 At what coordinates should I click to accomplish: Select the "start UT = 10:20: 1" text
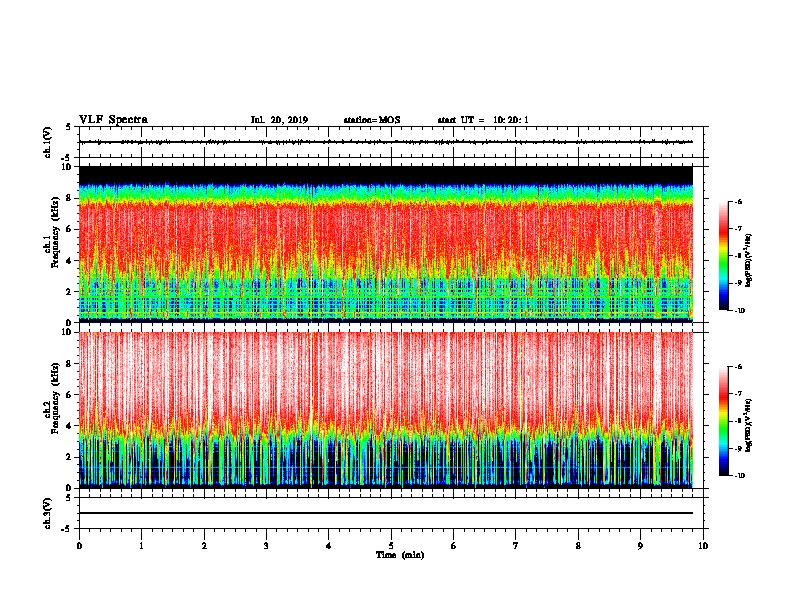click(483, 120)
